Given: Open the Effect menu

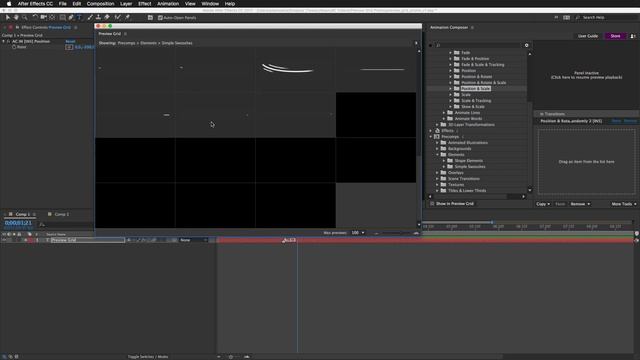Looking at the screenshot, I should click(144, 4).
